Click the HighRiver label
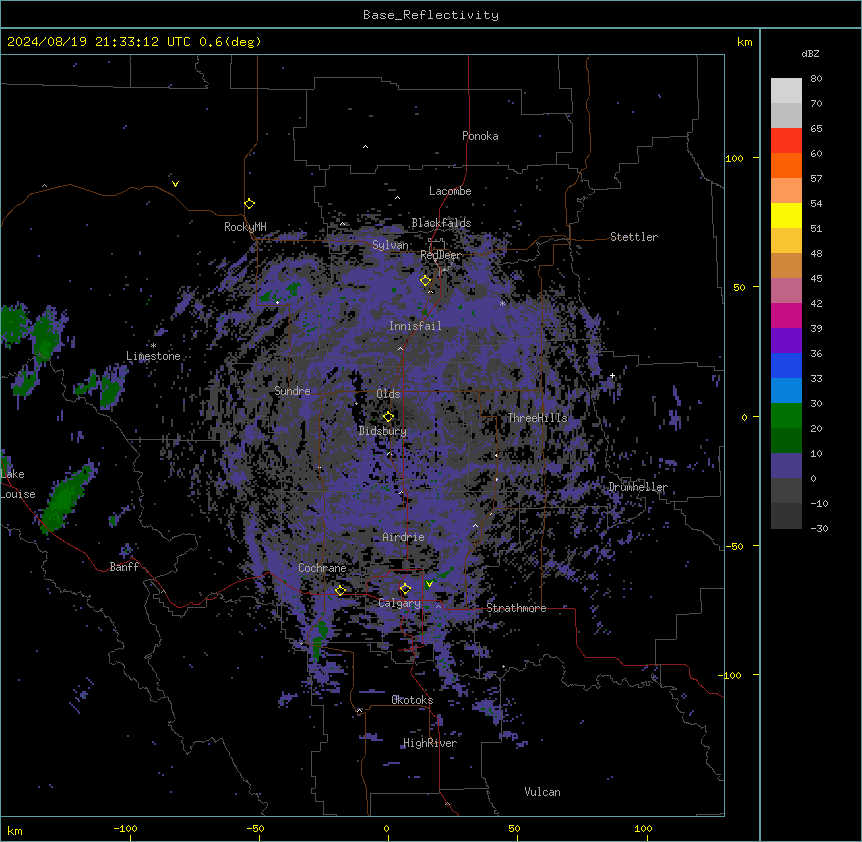The image size is (862, 842). [430, 743]
